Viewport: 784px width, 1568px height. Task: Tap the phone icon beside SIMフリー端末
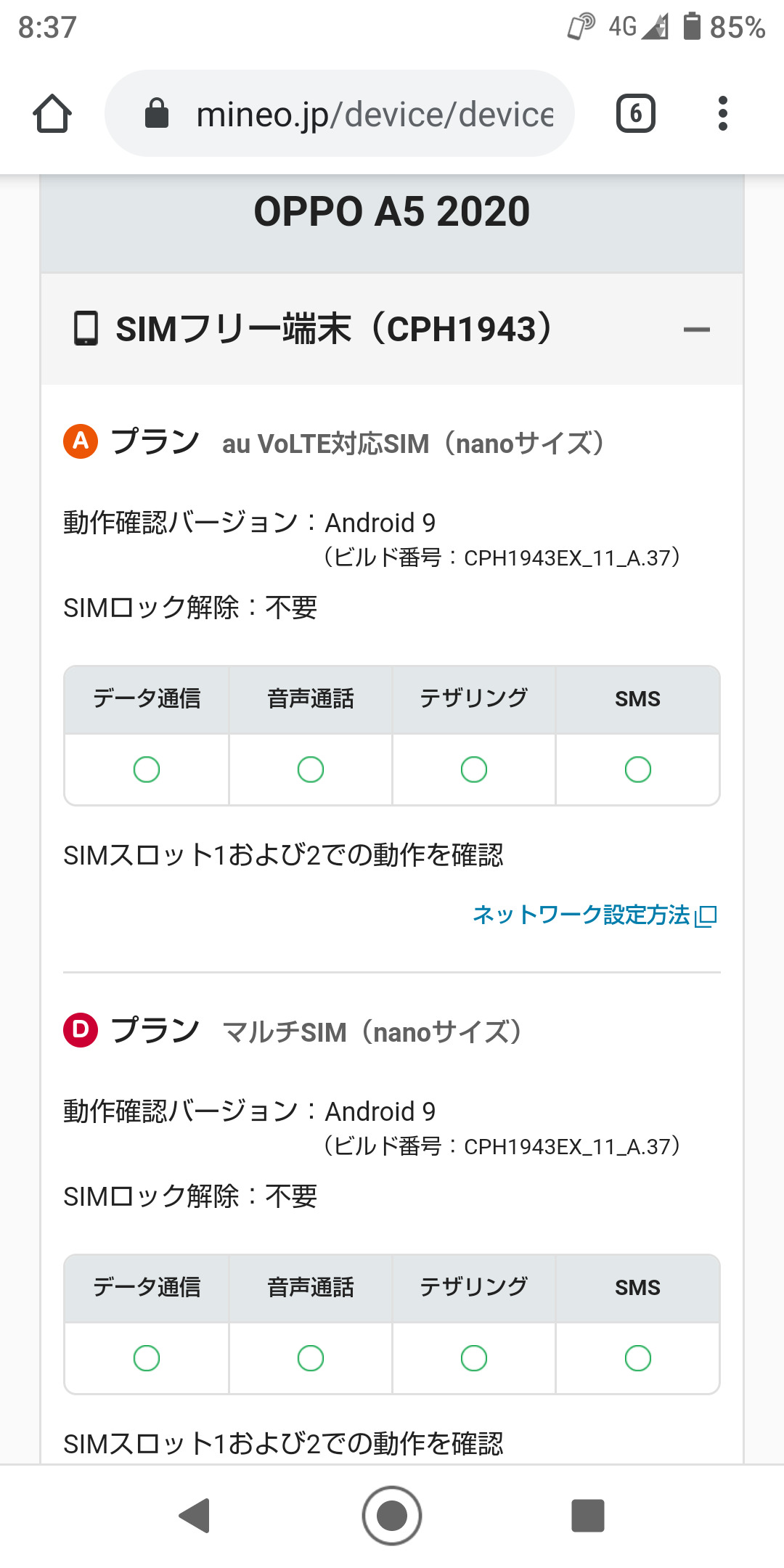tap(86, 329)
